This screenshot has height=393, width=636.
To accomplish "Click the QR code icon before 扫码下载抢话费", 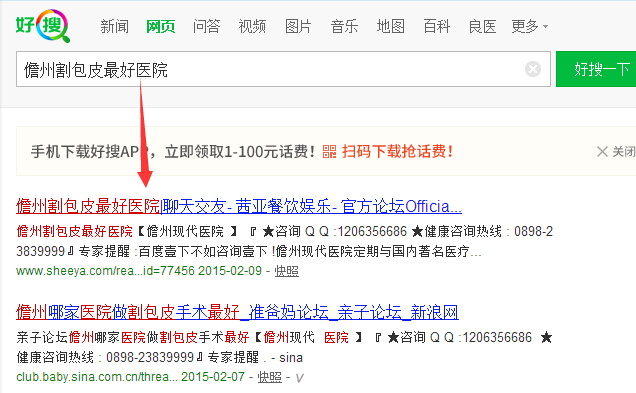I will (329, 152).
